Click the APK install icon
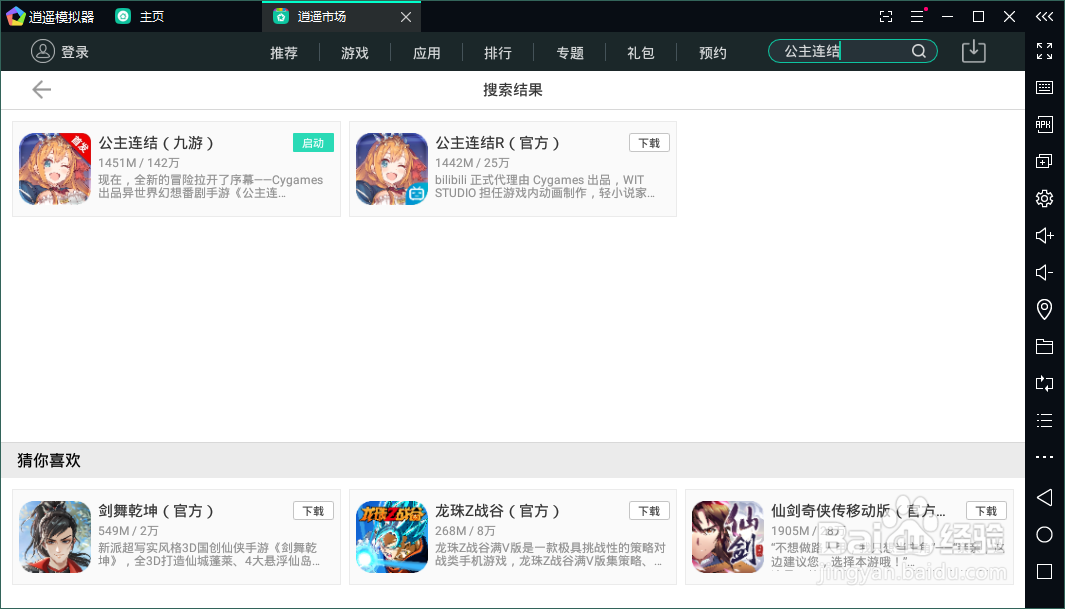This screenshot has width=1065, height=609. coord(1045,124)
